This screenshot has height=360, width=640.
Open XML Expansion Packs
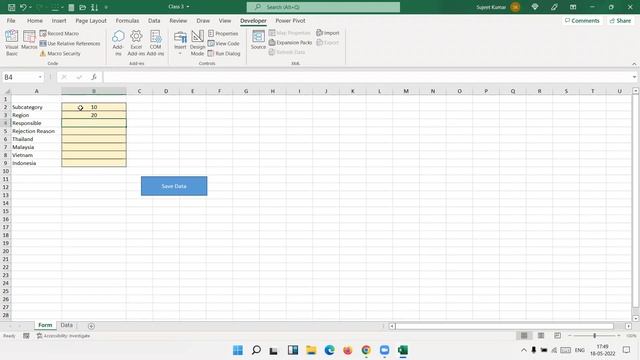point(290,42)
